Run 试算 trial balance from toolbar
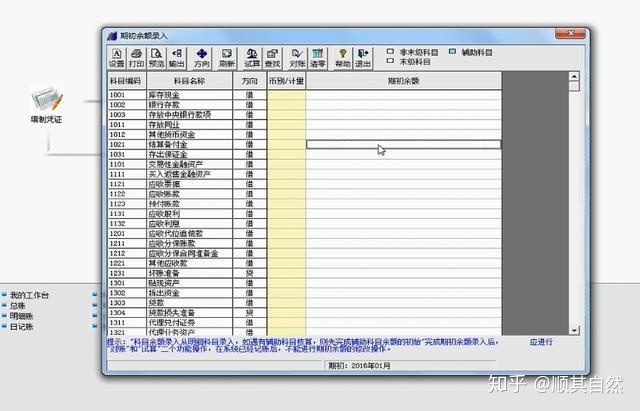Image resolution: width=640 pixels, height=411 pixels. pos(252,58)
